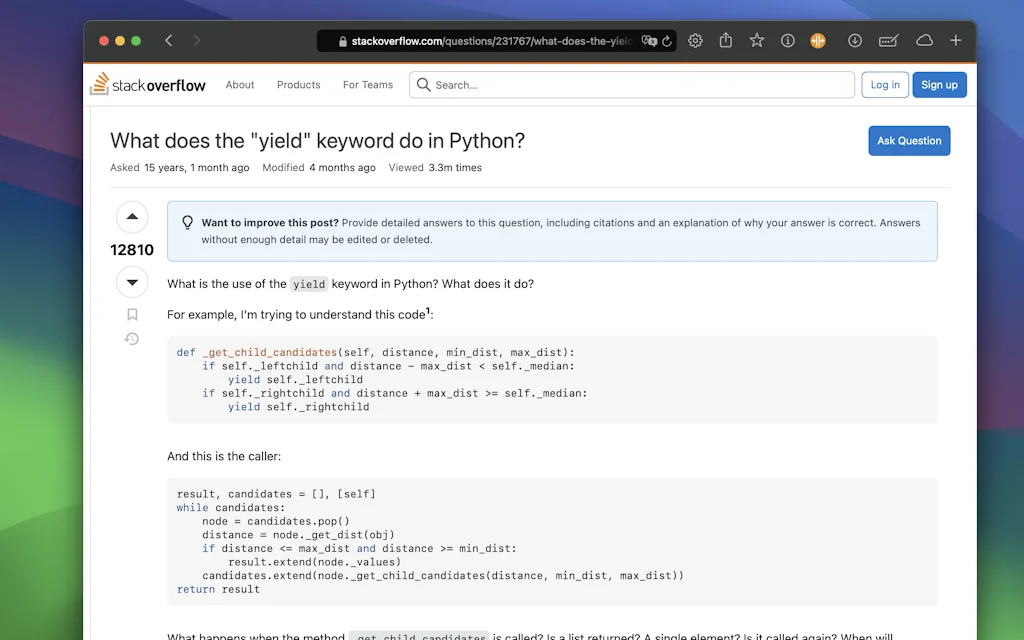This screenshot has width=1024, height=640.
Task: Click the orange extension icon
Action: [x=818, y=41]
